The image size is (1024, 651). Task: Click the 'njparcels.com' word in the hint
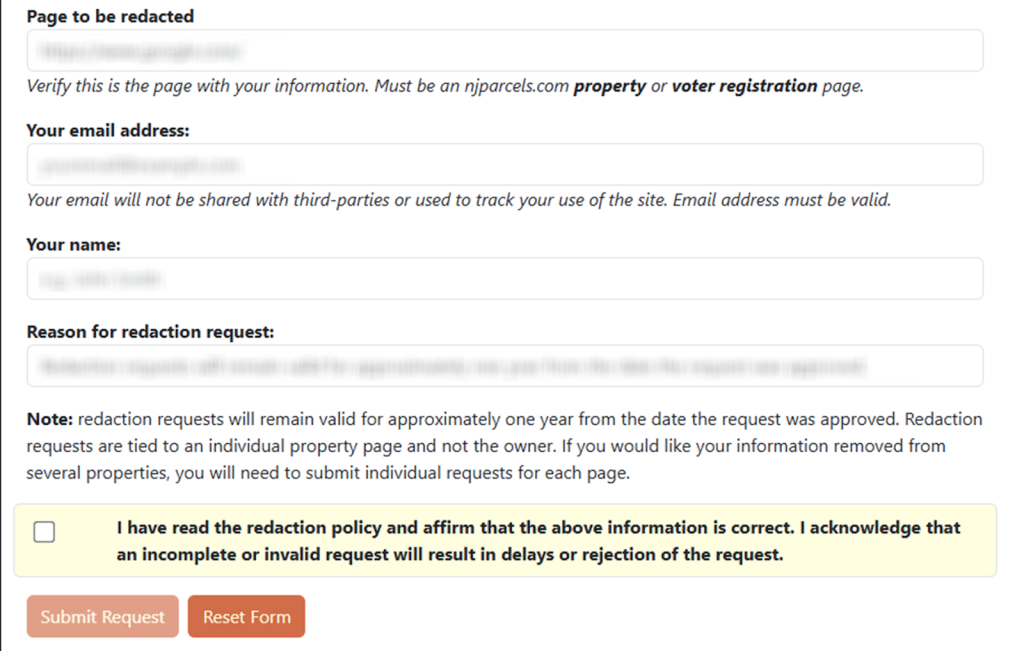pyautogui.click(x=517, y=86)
